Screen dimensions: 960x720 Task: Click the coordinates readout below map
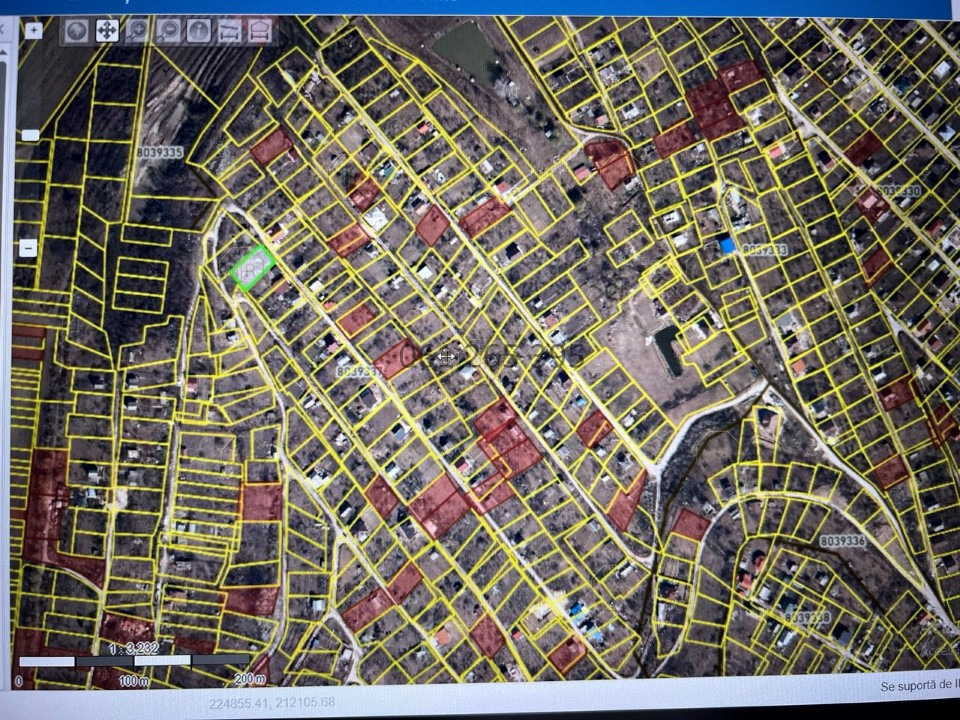point(272,703)
